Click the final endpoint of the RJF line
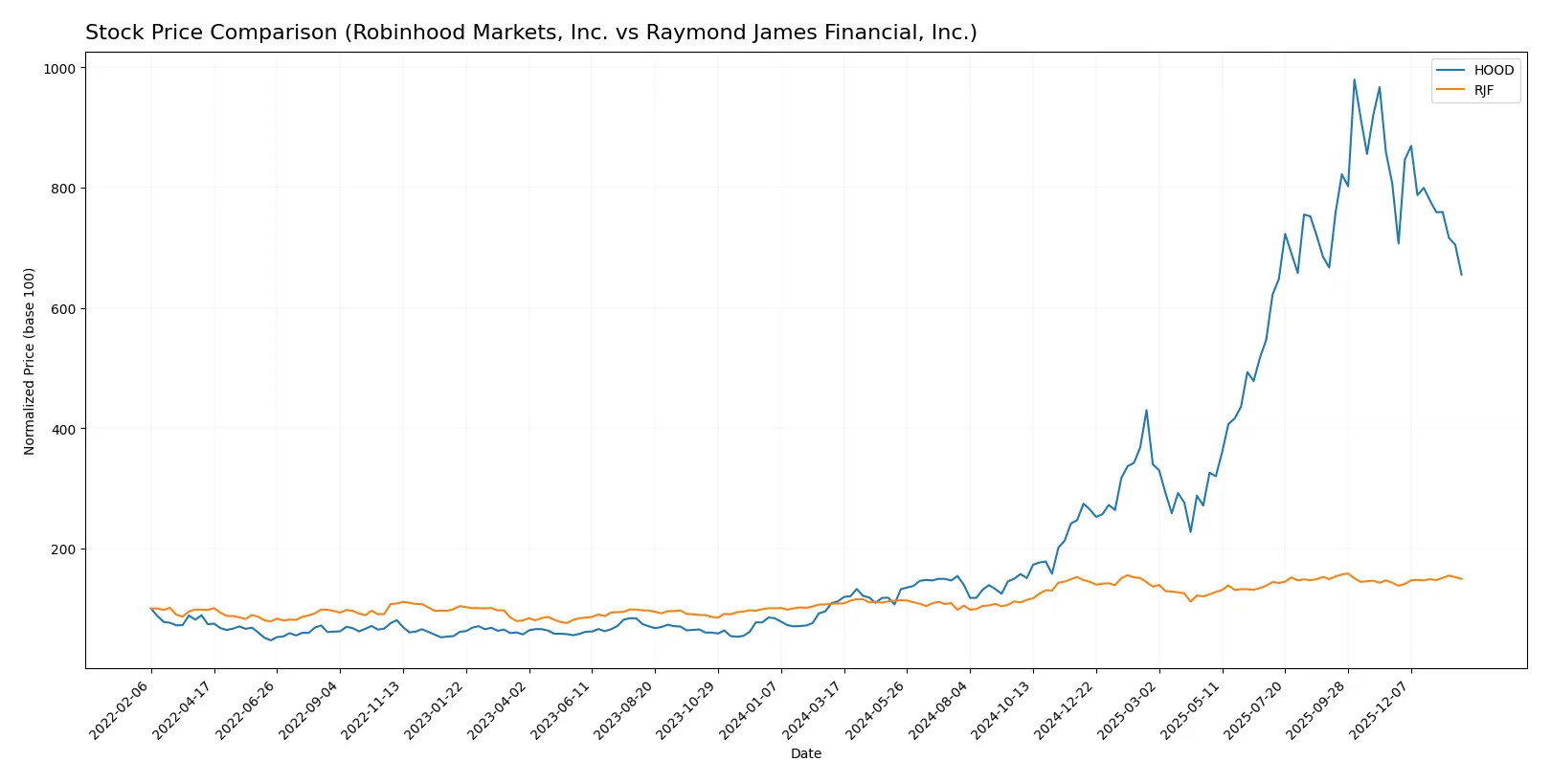 pos(1461,579)
